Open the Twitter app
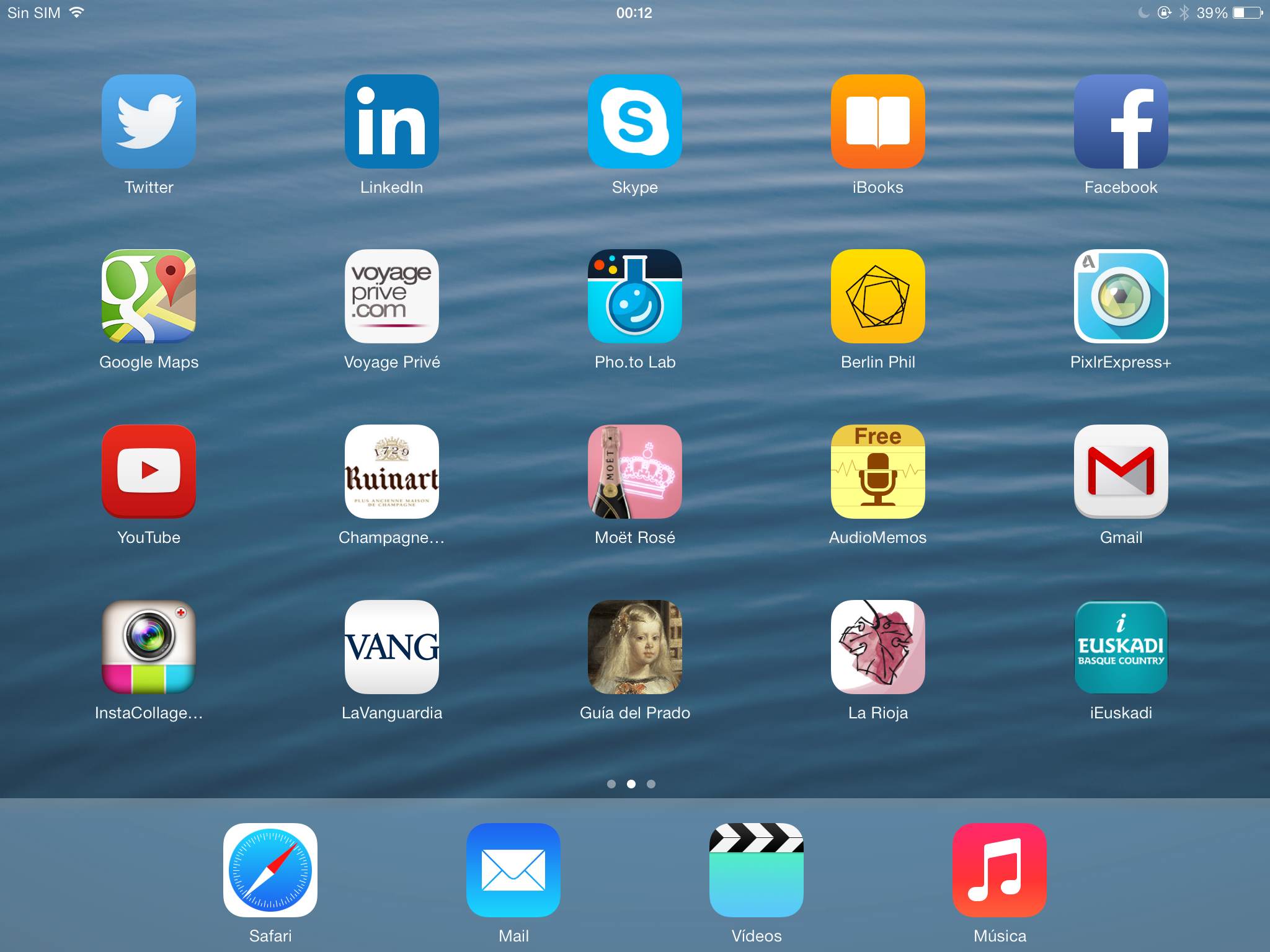 pos(149,121)
